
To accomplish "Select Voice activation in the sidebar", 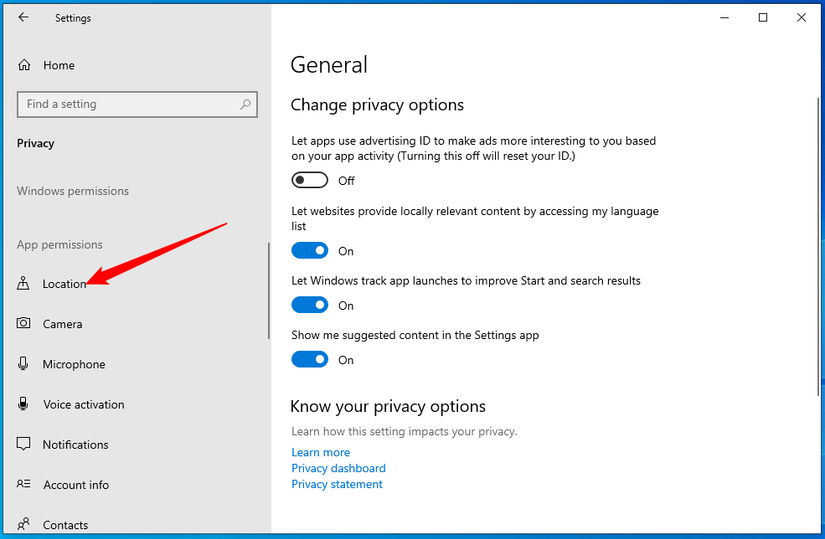I will coord(84,404).
